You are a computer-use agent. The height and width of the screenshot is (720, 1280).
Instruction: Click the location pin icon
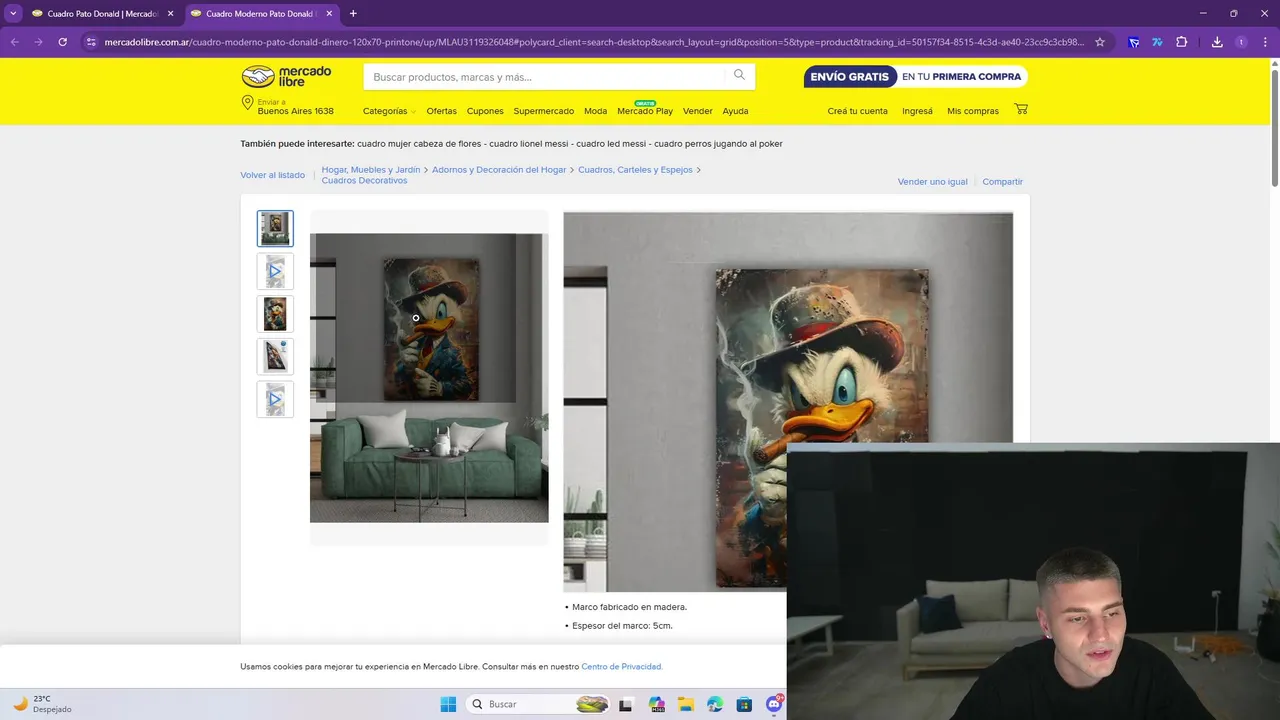247,104
